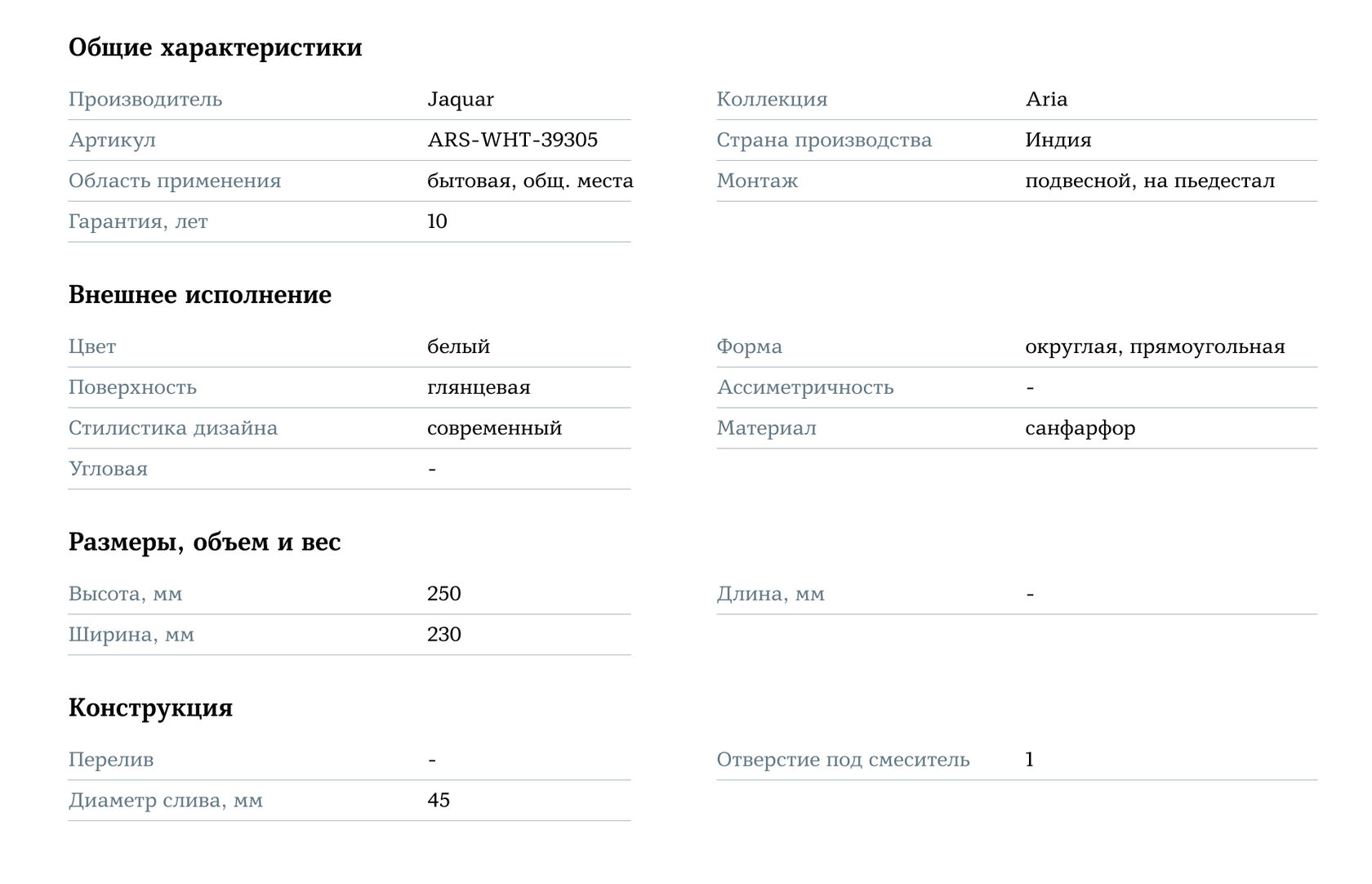
Task: Click the mounting value 'подвесной, на пьедестал'
Action: (x=1149, y=181)
